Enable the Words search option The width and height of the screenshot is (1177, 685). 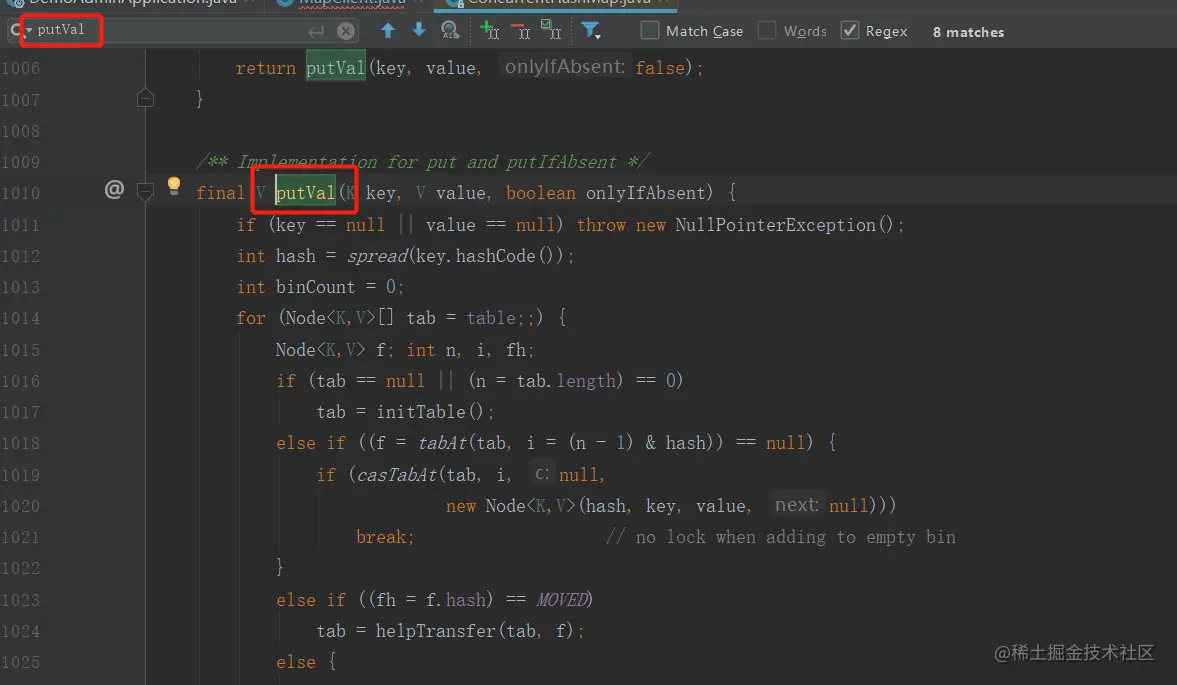pos(764,30)
